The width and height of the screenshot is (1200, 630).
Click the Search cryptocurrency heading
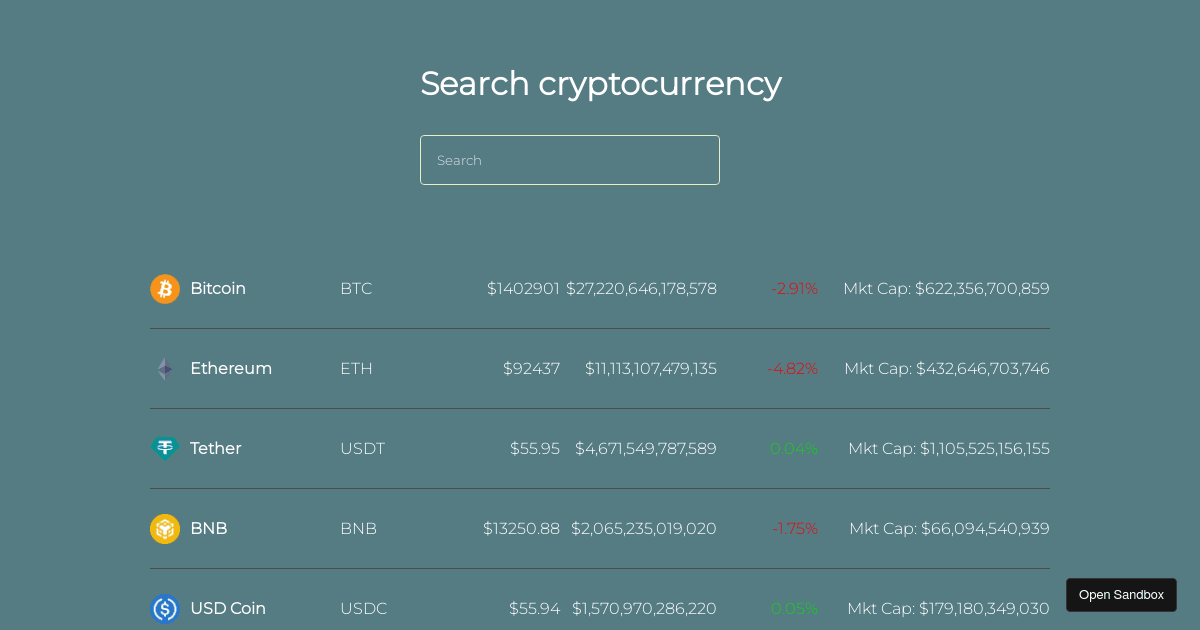[x=601, y=83]
